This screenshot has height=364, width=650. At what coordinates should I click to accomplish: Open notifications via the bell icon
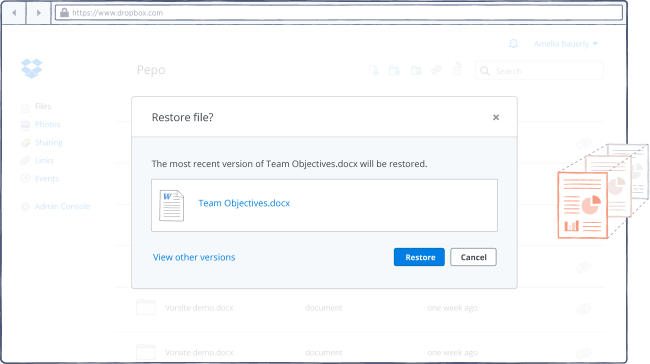pyautogui.click(x=513, y=44)
